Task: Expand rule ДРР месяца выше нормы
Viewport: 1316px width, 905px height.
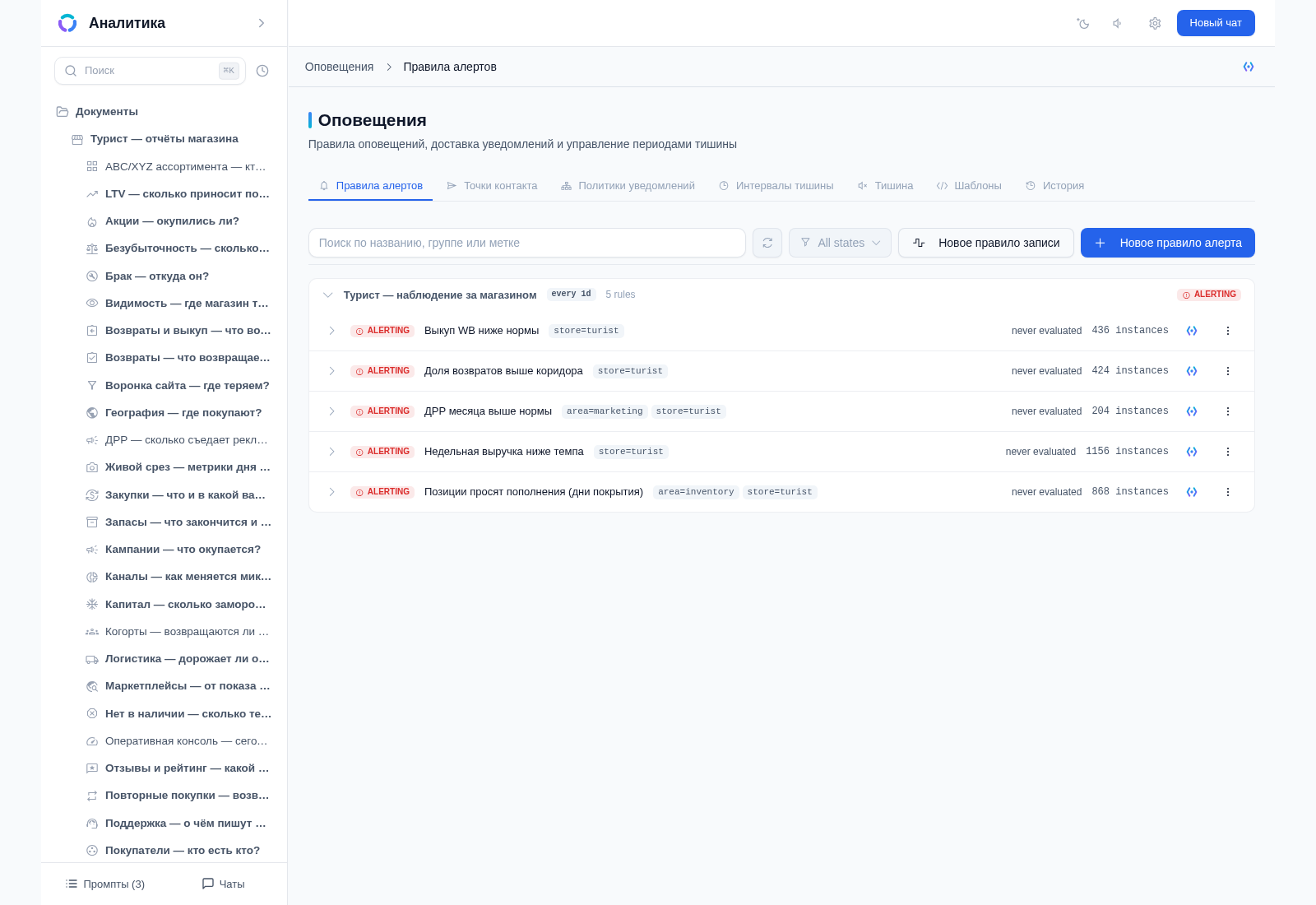Action: [332, 411]
